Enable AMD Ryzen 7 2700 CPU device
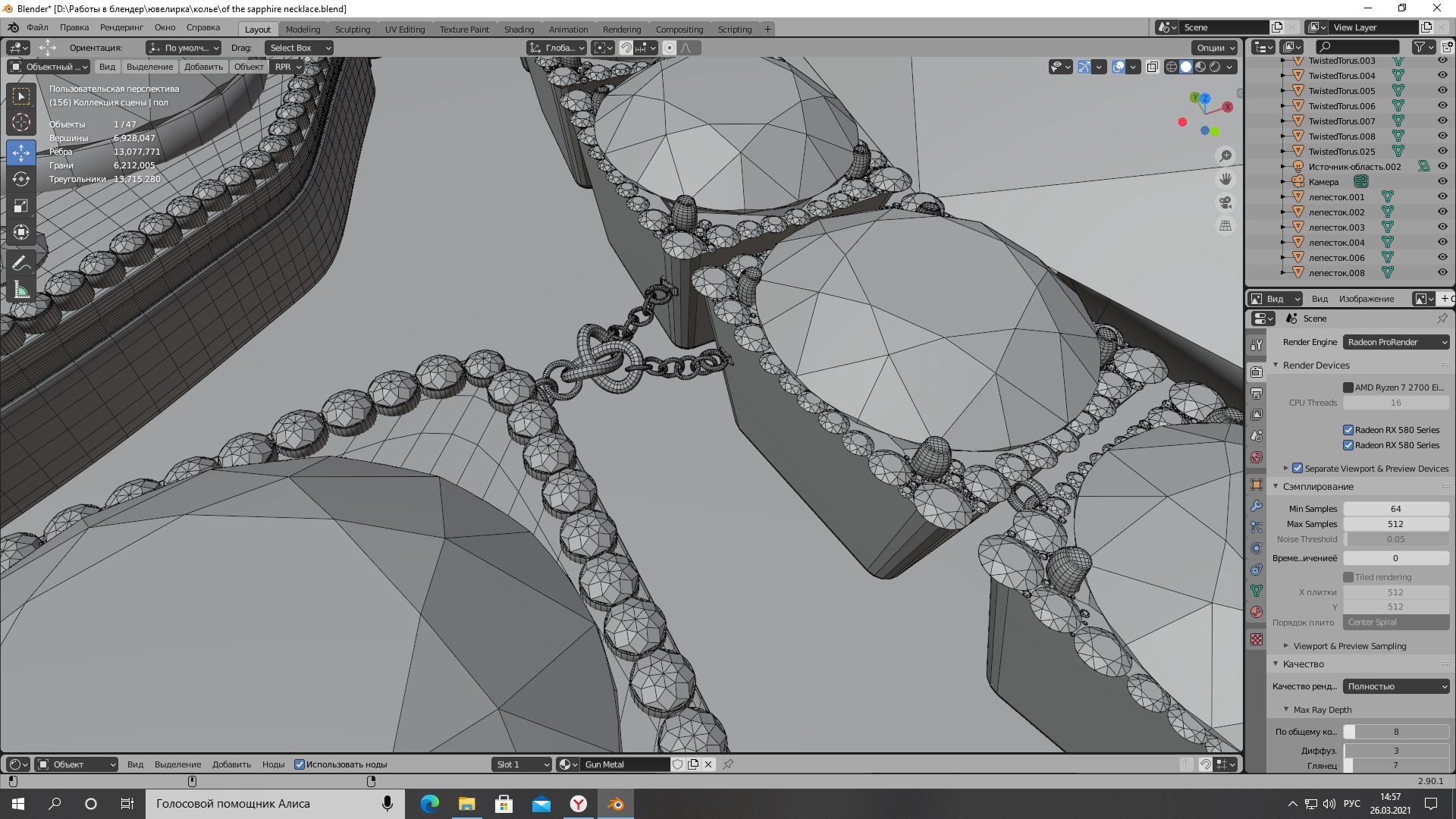1456x819 pixels. [x=1348, y=388]
